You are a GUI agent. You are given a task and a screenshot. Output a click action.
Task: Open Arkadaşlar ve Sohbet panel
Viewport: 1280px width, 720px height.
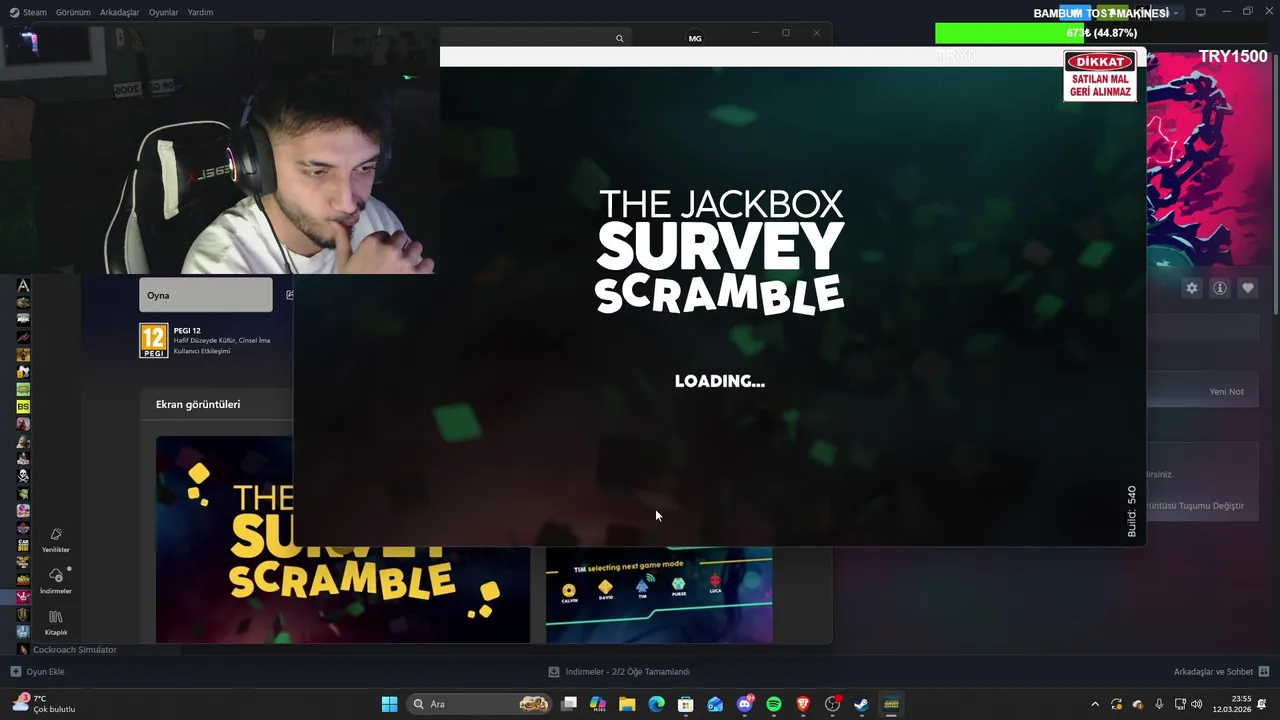pos(1221,672)
